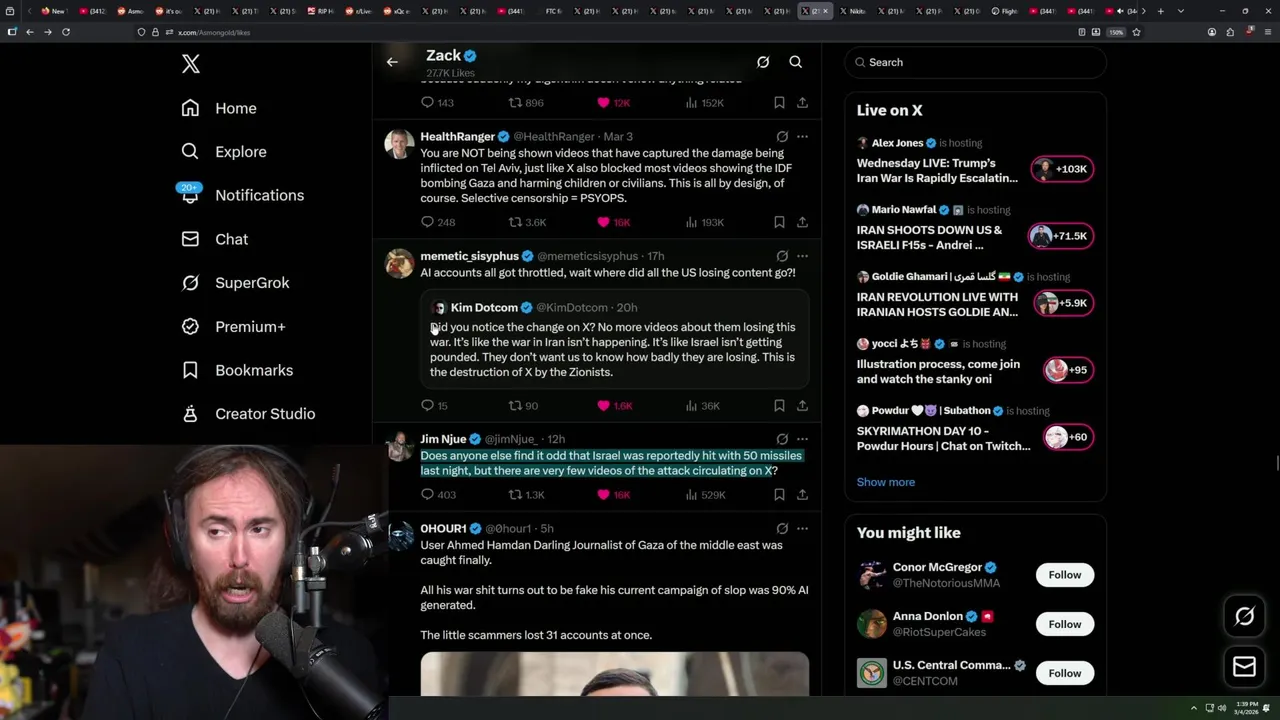
Task: Repost the top post with 896 reposts
Action: pos(526,103)
